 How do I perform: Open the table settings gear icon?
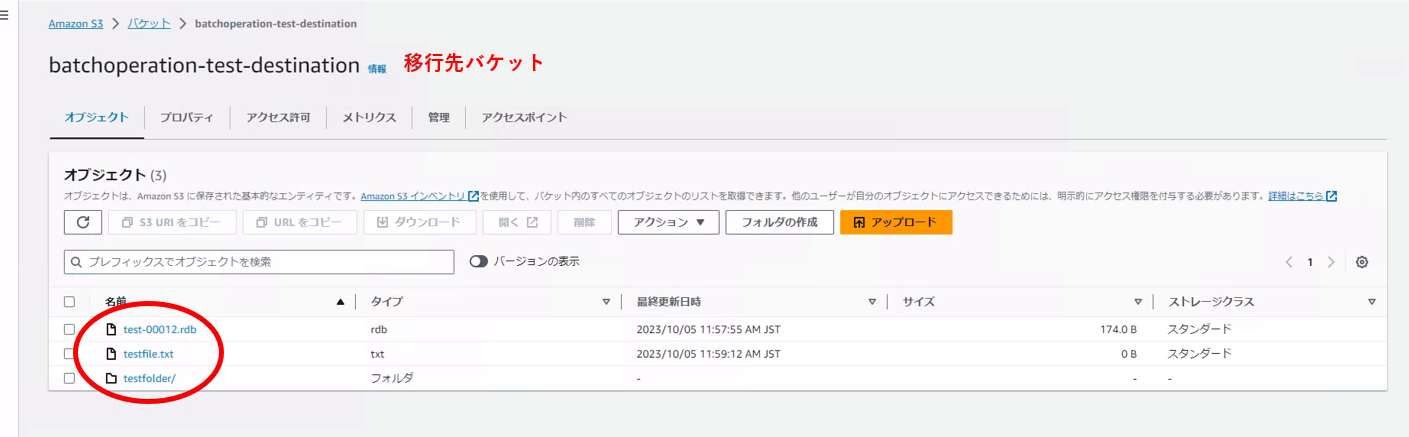click(1361, 262)
